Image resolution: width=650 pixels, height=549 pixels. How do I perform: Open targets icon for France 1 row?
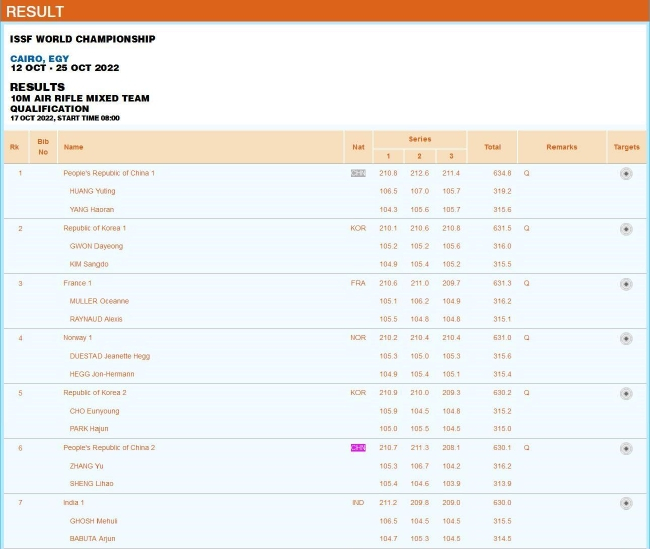click(626, 284)
